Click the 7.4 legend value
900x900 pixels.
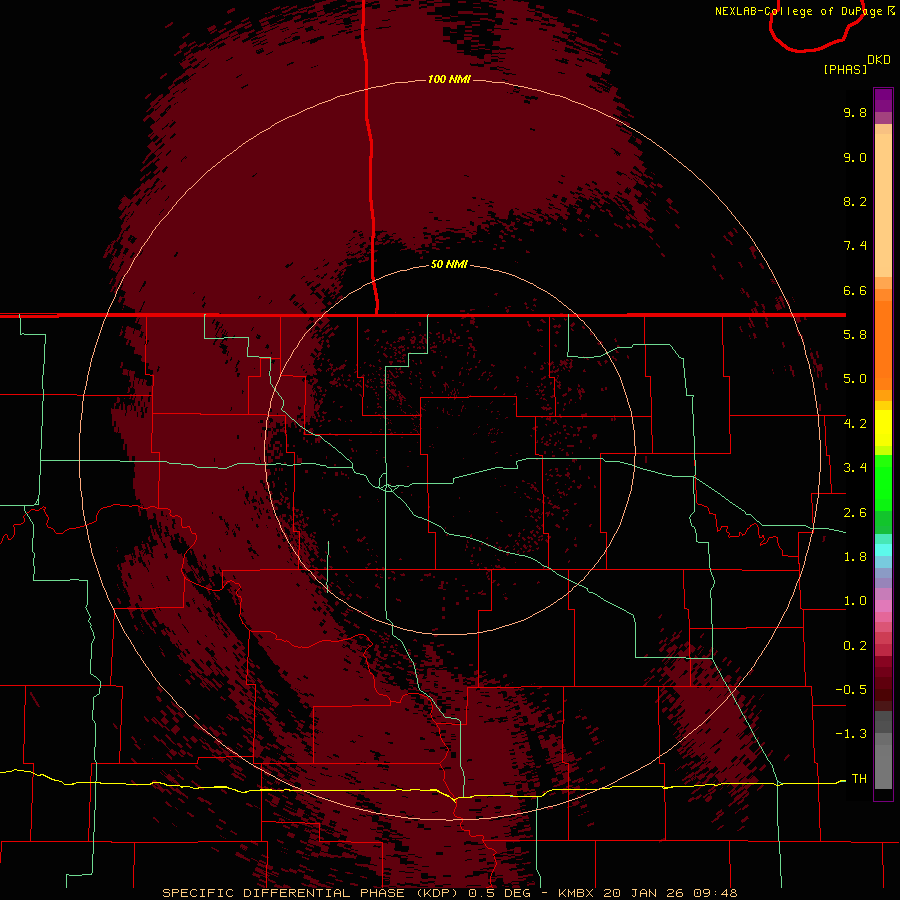(855, 246)
